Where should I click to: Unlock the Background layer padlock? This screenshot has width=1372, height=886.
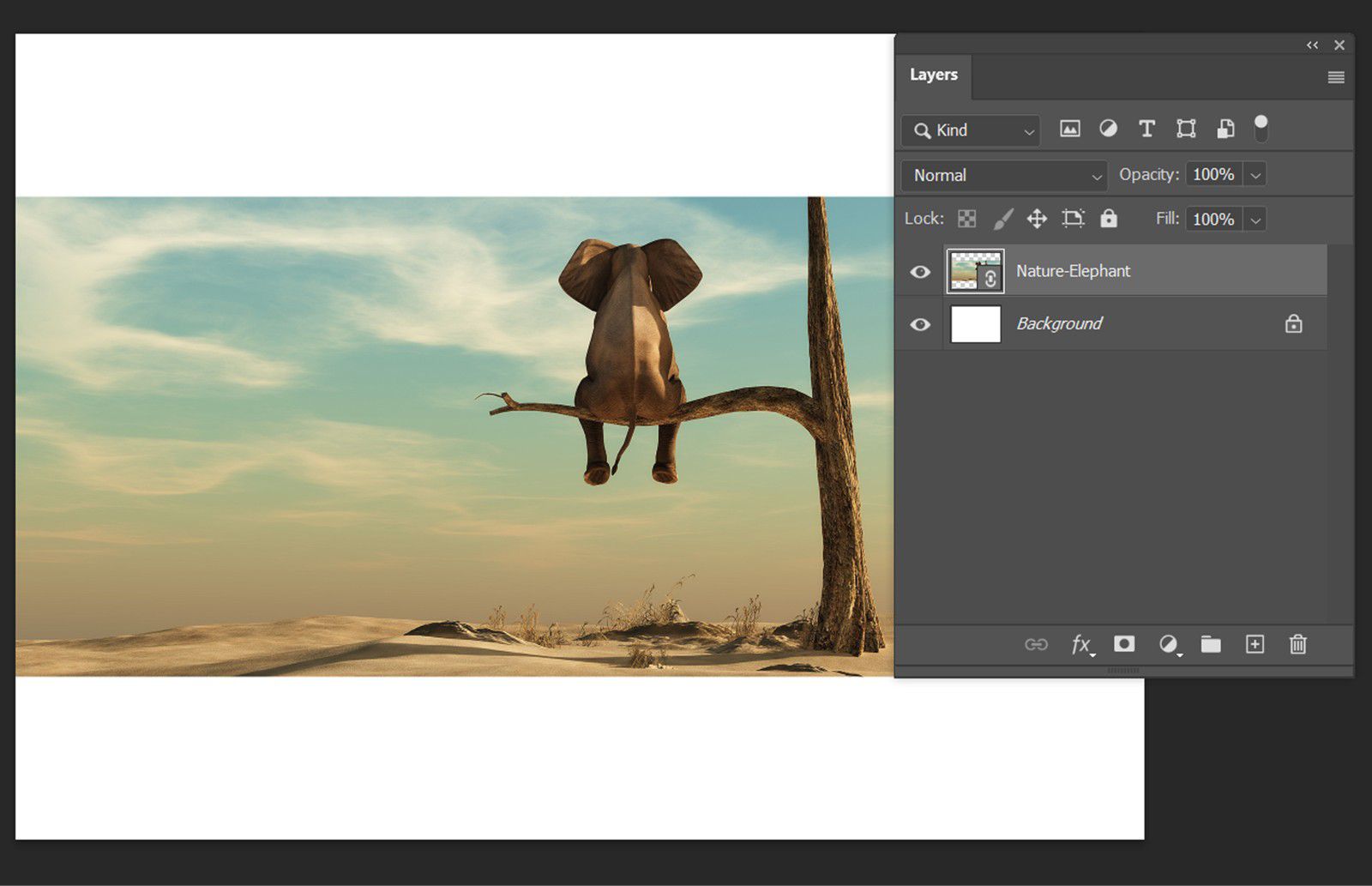pos(1293,324)
